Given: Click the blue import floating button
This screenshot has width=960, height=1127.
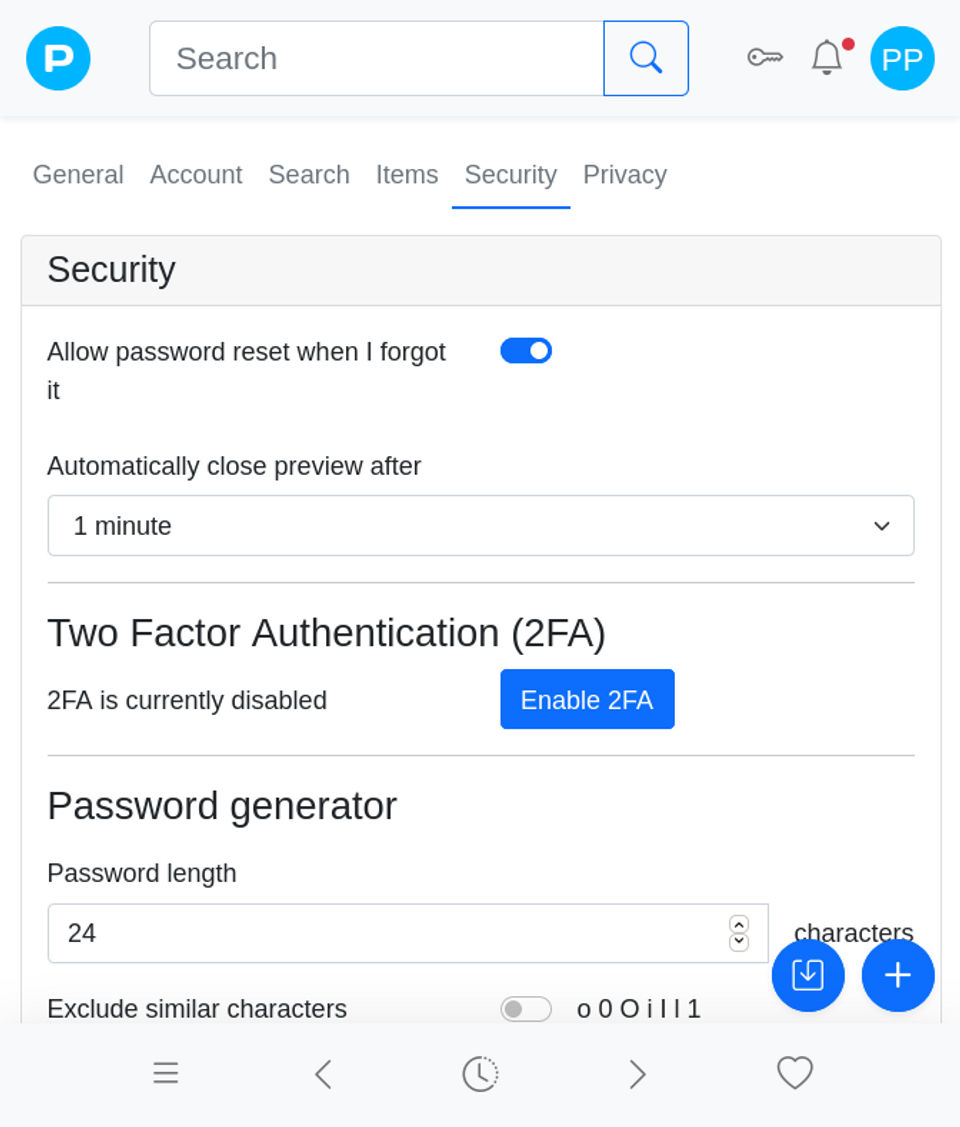Looking at the screenshot, I should tap(808, 975).
